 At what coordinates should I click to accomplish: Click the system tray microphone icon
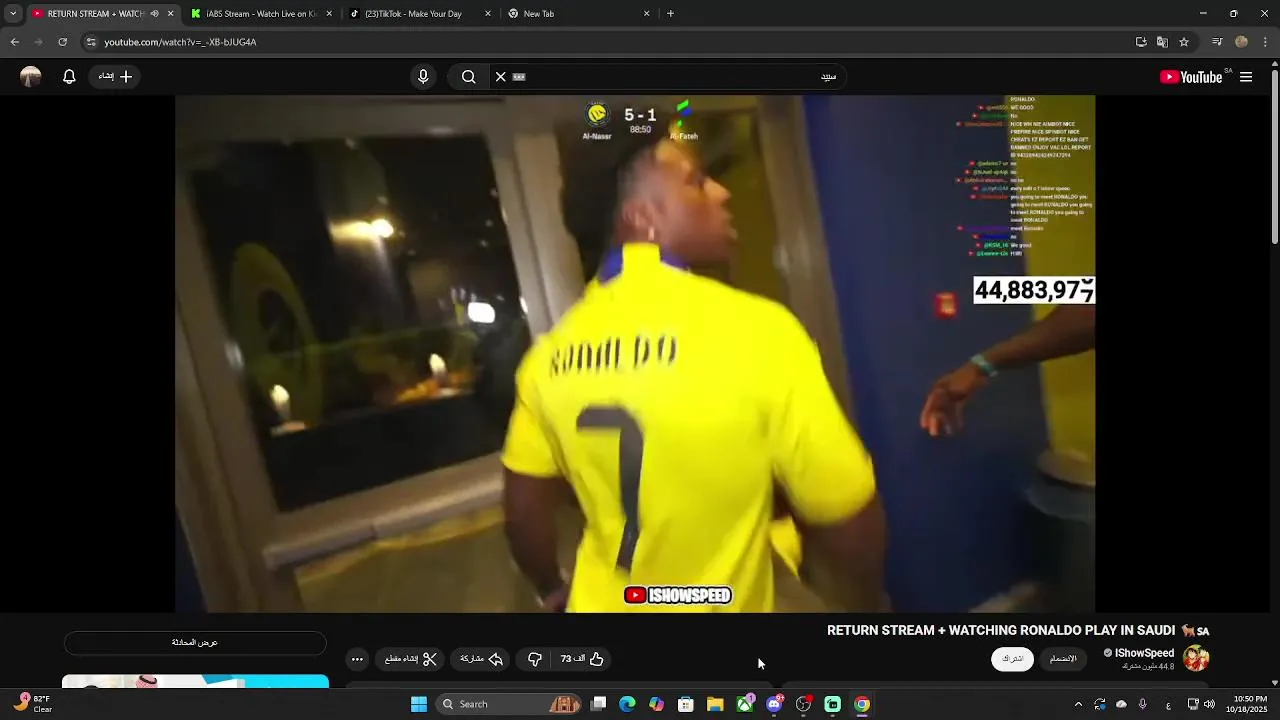pos(1143,704)
